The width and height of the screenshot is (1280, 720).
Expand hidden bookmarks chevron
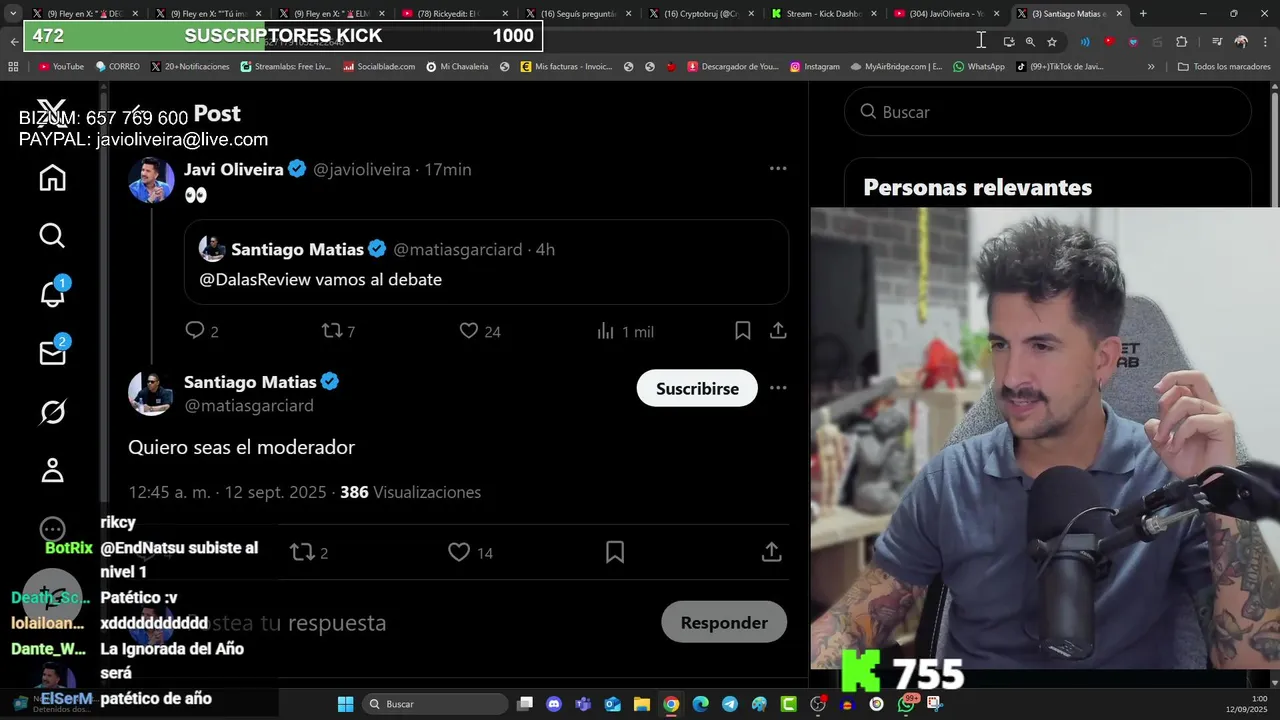pyautogui.click(x=1151, y=67)
